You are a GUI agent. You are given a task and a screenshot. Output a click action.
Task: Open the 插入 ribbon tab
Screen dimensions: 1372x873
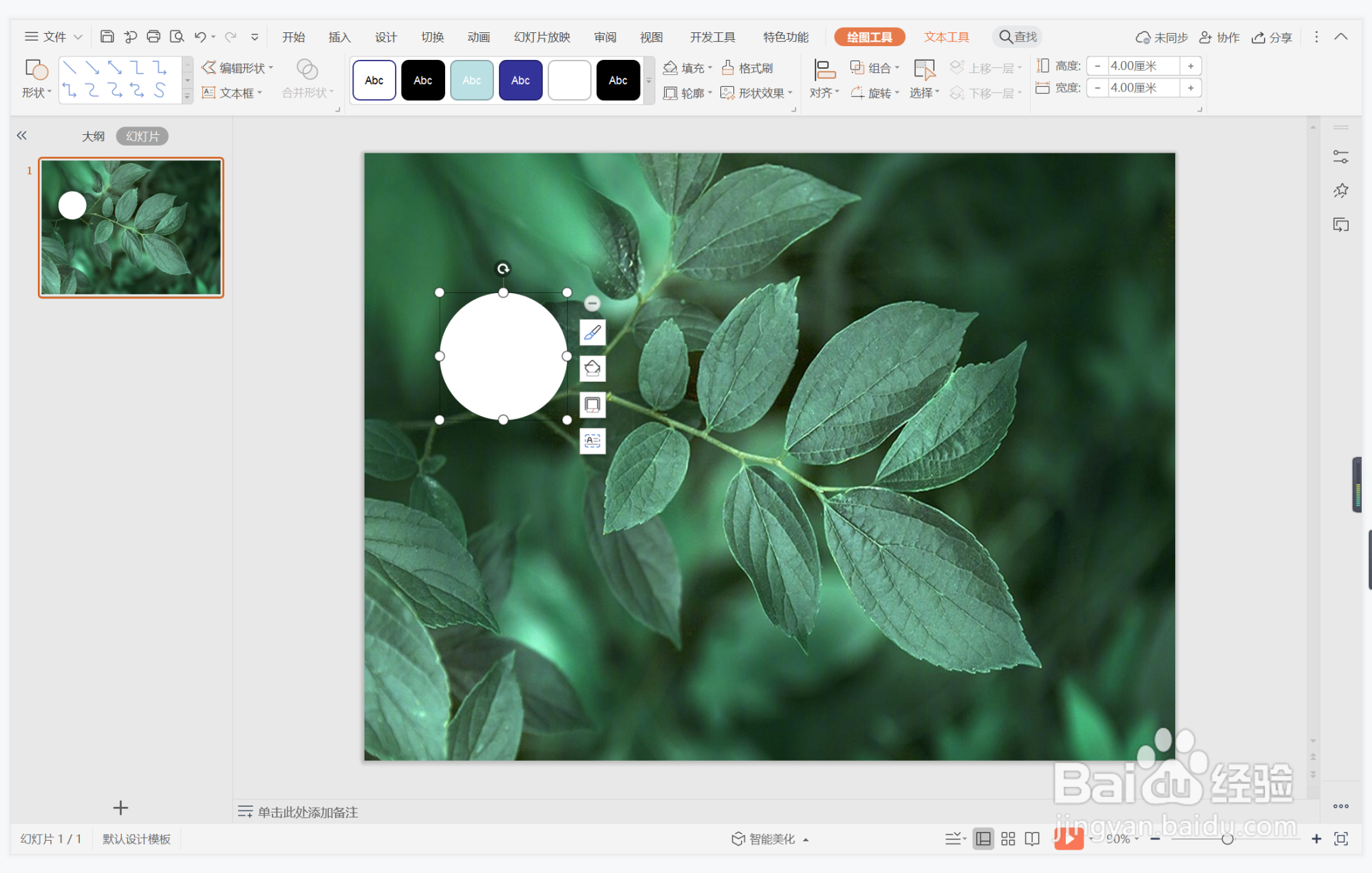click(x=339, y=37)
